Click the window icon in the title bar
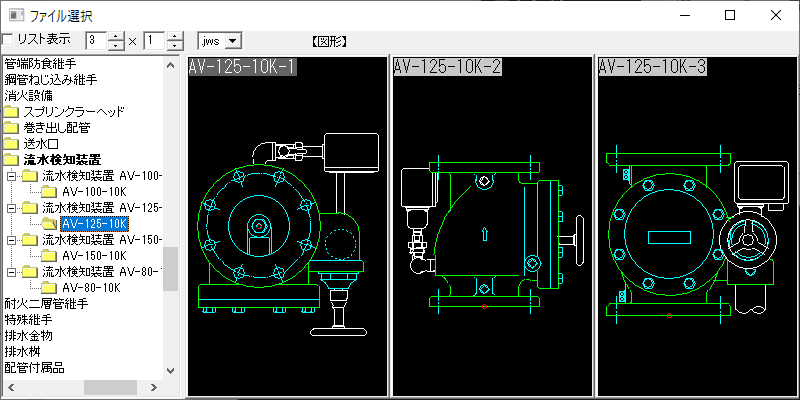The height and width of the screenshot is (400, 800). coord(12,15)
